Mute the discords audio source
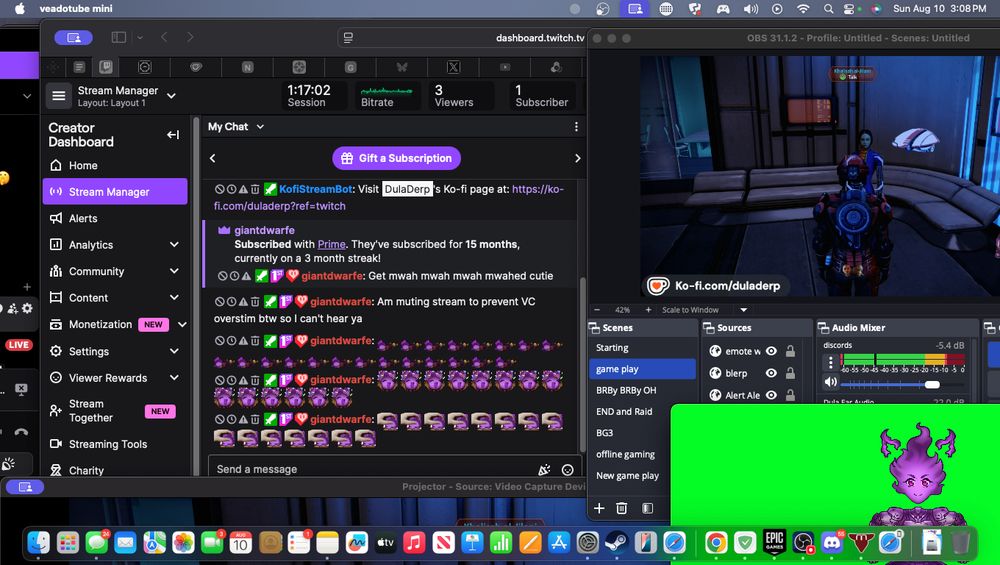This screenshot has height=565, width=1000. coord(830,383)
